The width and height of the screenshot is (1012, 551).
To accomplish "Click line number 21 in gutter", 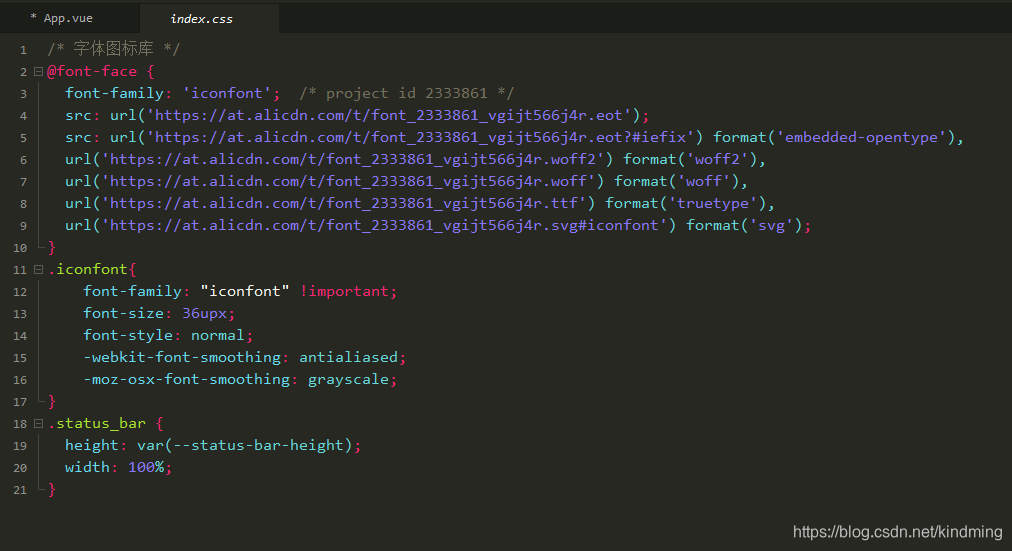I will tap(20, 490).
